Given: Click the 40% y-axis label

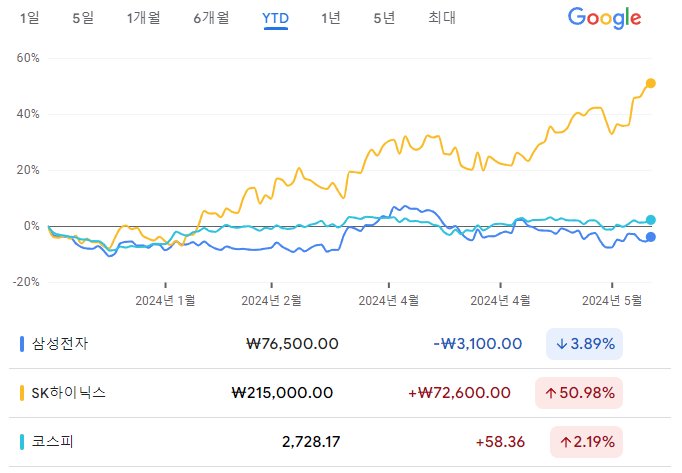Looking at the screenshot, I should 28,114.
